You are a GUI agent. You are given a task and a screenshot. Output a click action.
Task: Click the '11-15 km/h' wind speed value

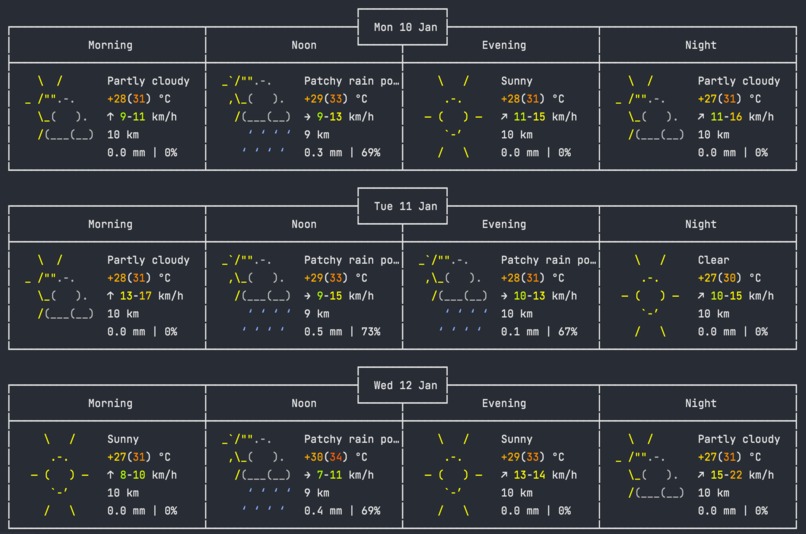[545, 117]
